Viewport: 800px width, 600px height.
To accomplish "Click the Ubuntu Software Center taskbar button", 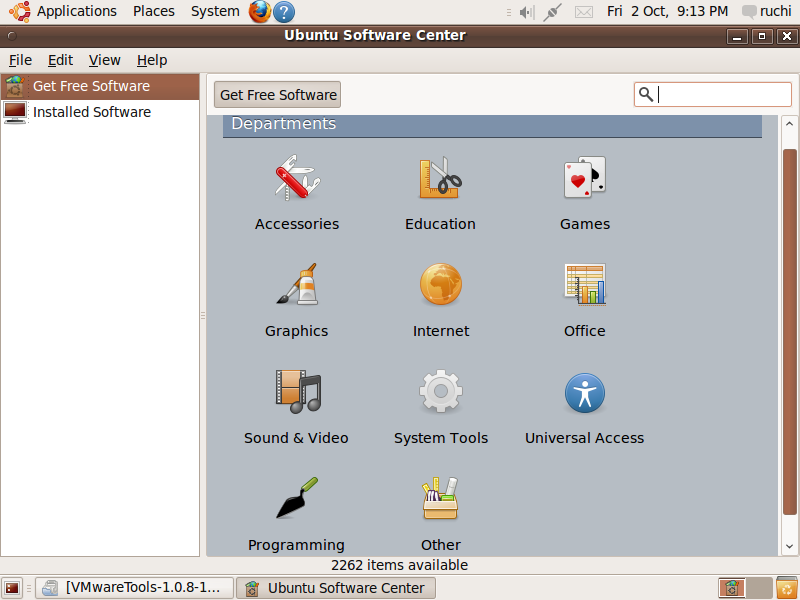I will [x=336, y=588].
